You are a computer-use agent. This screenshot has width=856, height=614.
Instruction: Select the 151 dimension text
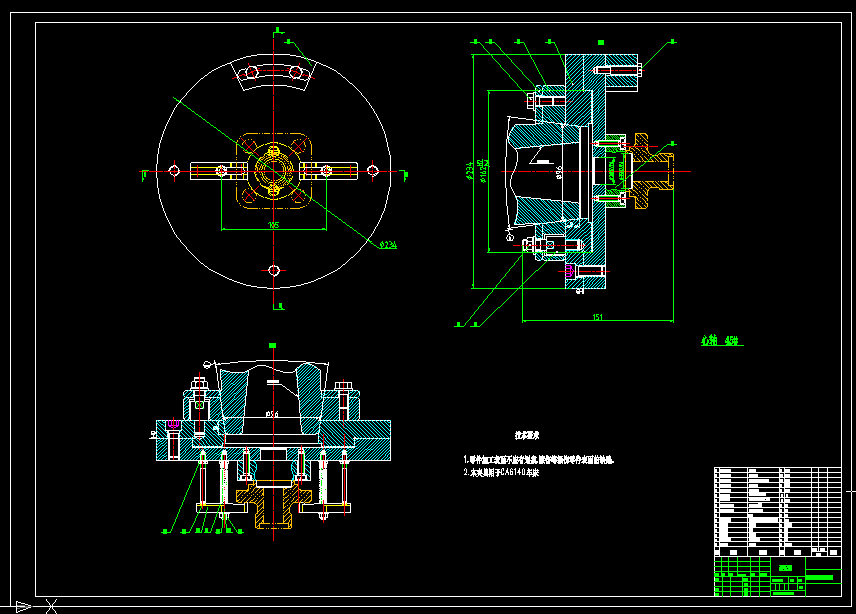598,317
